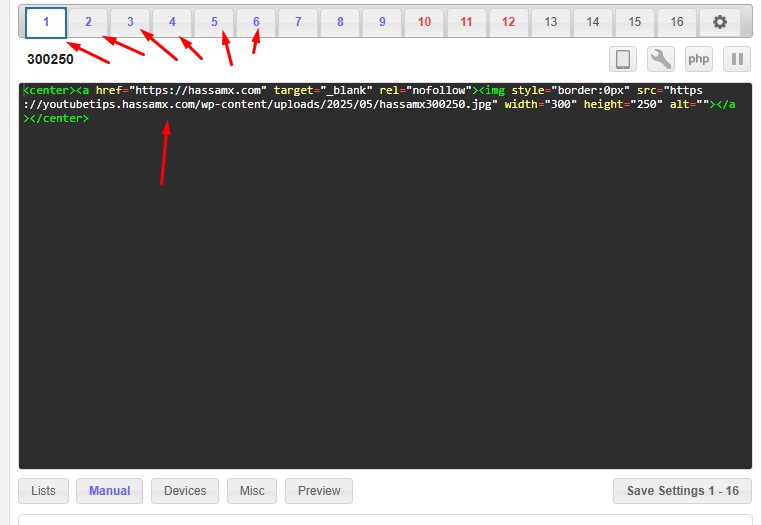Click the mobile device preview icon

point(623,59)
